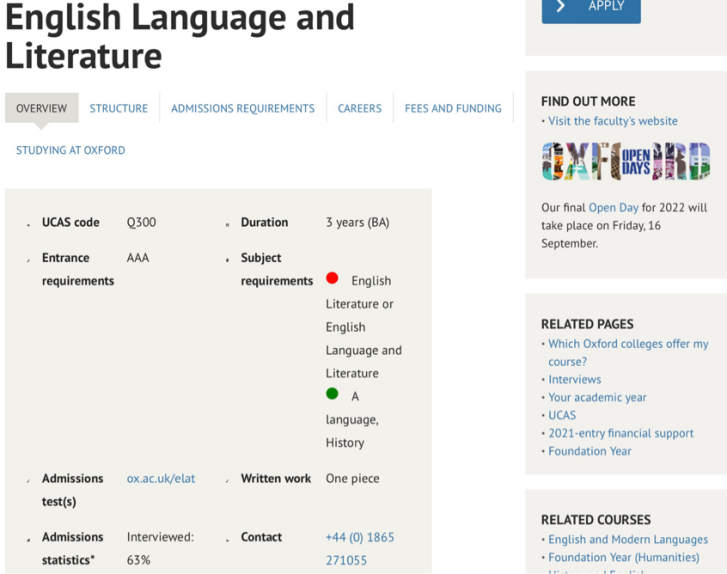Select the Overview tab
This screenshot has height=574, width=727.
(42, 108)
